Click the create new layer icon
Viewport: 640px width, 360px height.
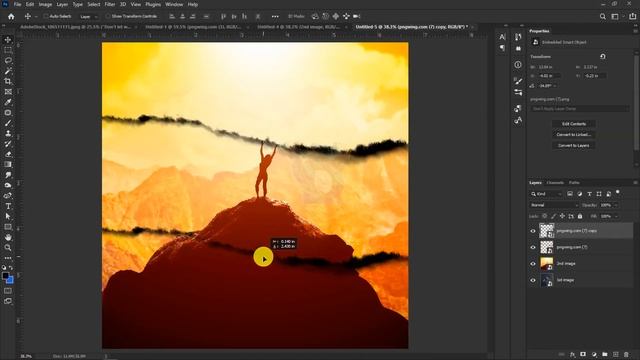click(616, 354)
